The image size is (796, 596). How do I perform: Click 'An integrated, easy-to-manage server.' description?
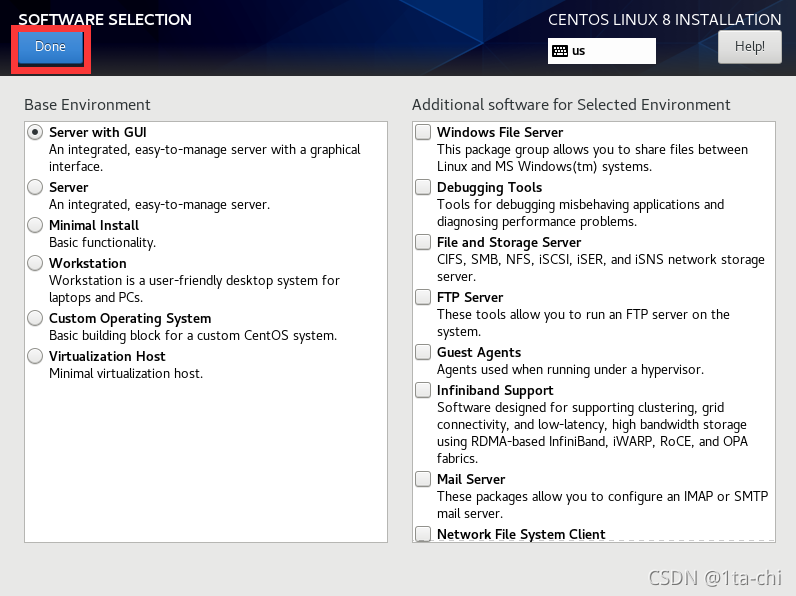pyautogui.click(x=159, y=205)
